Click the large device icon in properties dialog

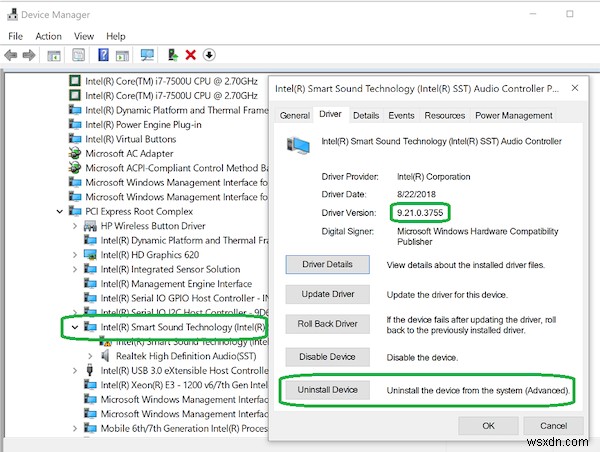(x=298, y=145)
